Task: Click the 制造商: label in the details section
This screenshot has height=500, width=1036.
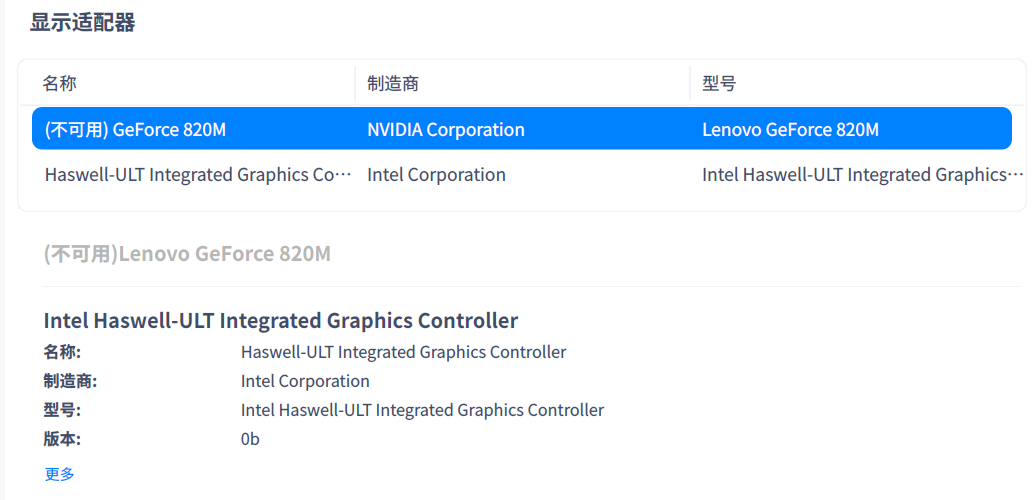Action: coord(70,381)
